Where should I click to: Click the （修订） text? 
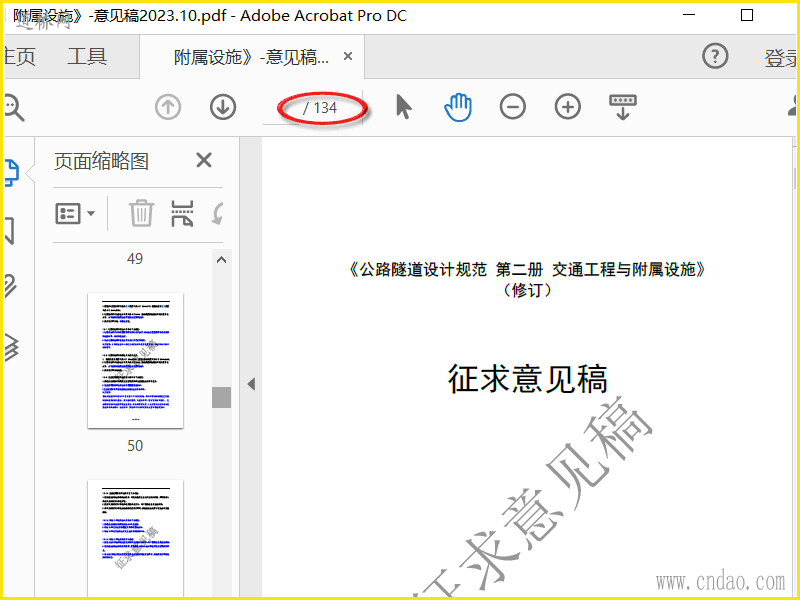pos(527,290)
